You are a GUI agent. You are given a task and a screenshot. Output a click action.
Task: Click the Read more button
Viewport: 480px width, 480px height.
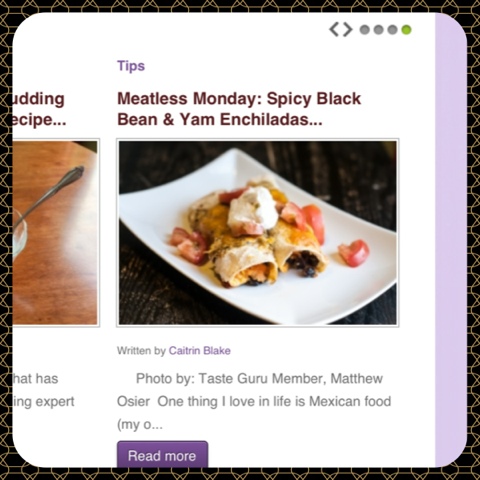point(162,455)
